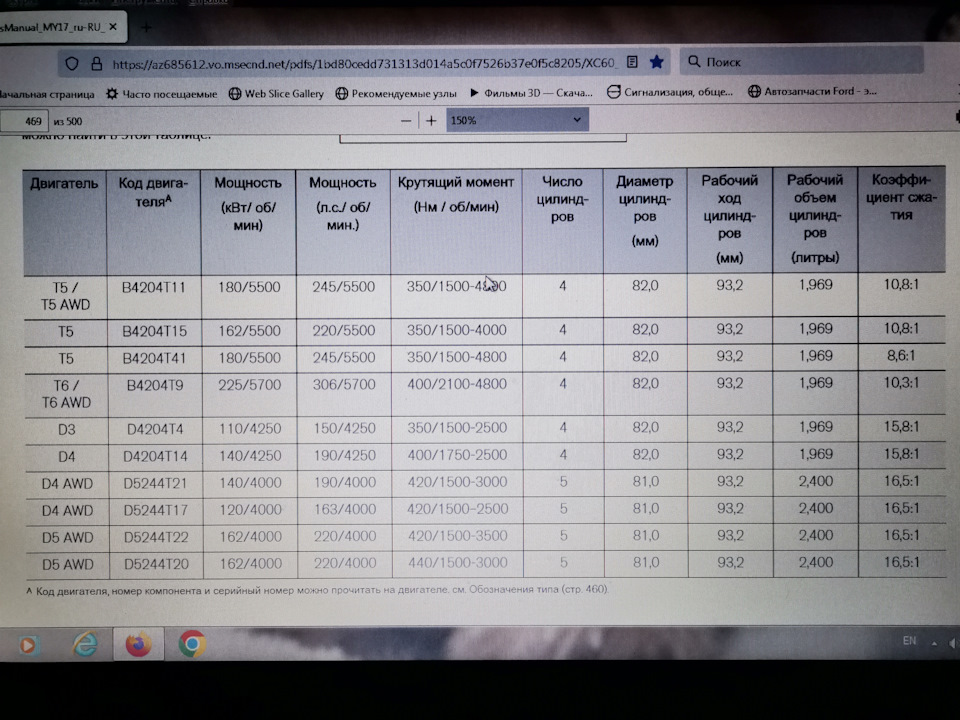The image size is (960, 720).
Task: Click engine code cell D5244T20
Action: [157, 564]
